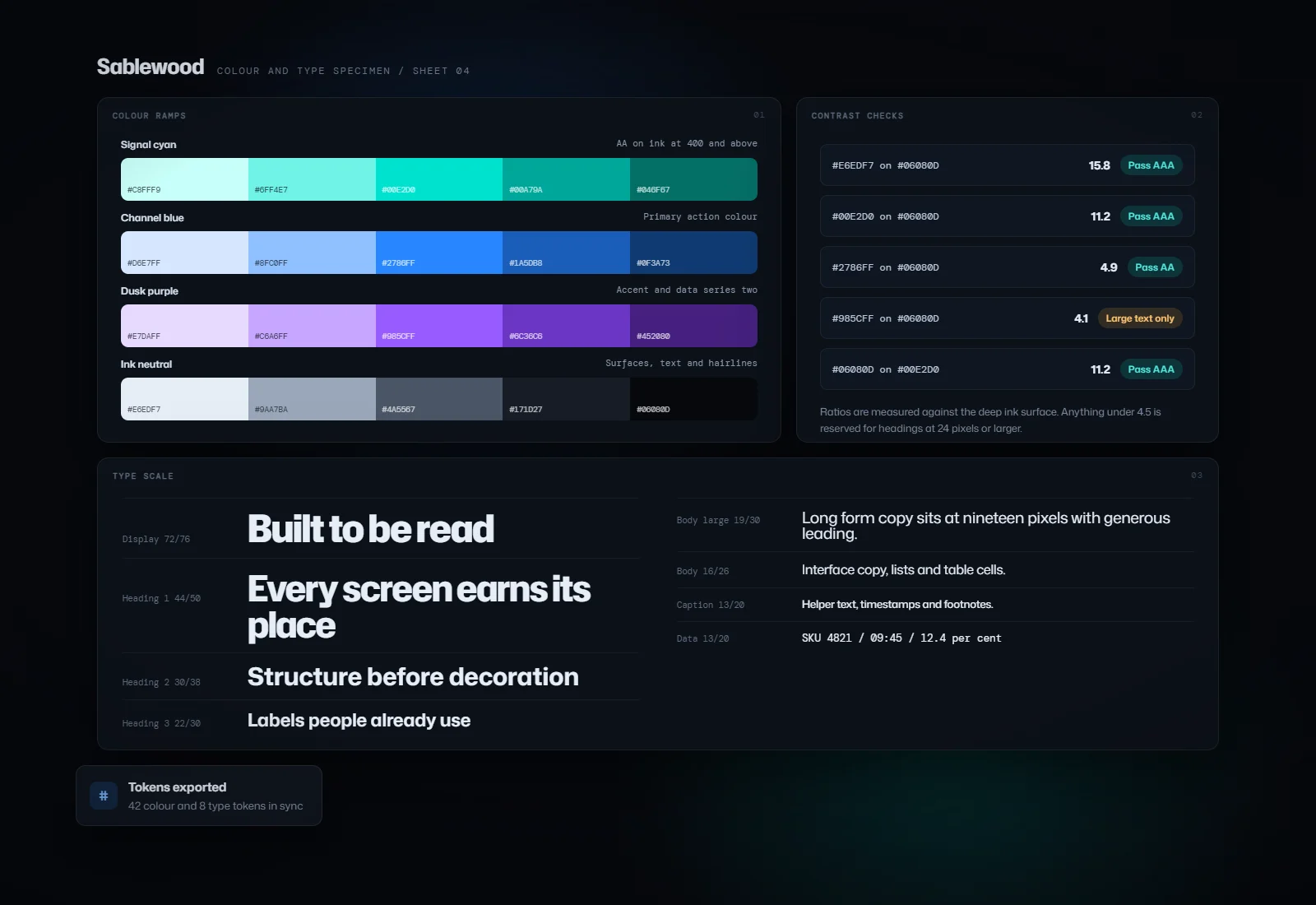Image resolution: width=1316 pixels, height=905 pixels.
Task: Click the Sablewood logo title
Action: tap(151, 67)
